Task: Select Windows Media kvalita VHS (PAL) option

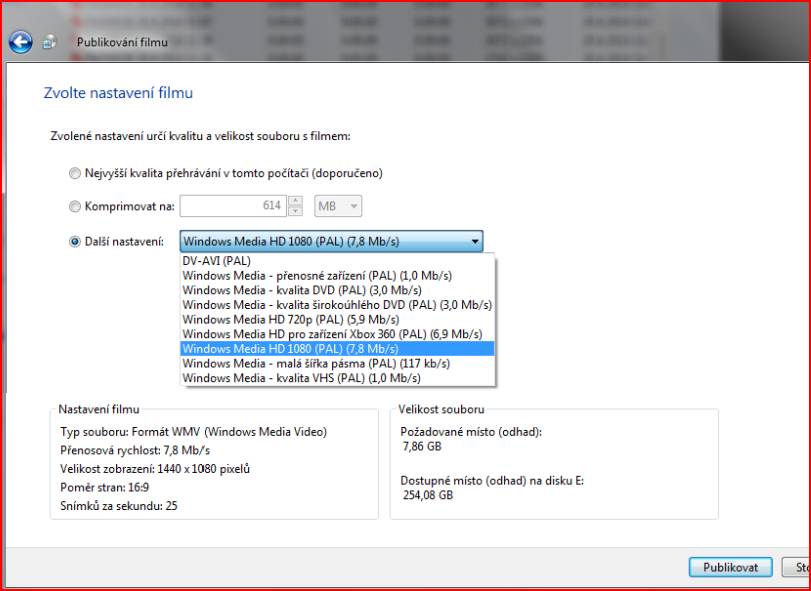Action: click(337, 378)
